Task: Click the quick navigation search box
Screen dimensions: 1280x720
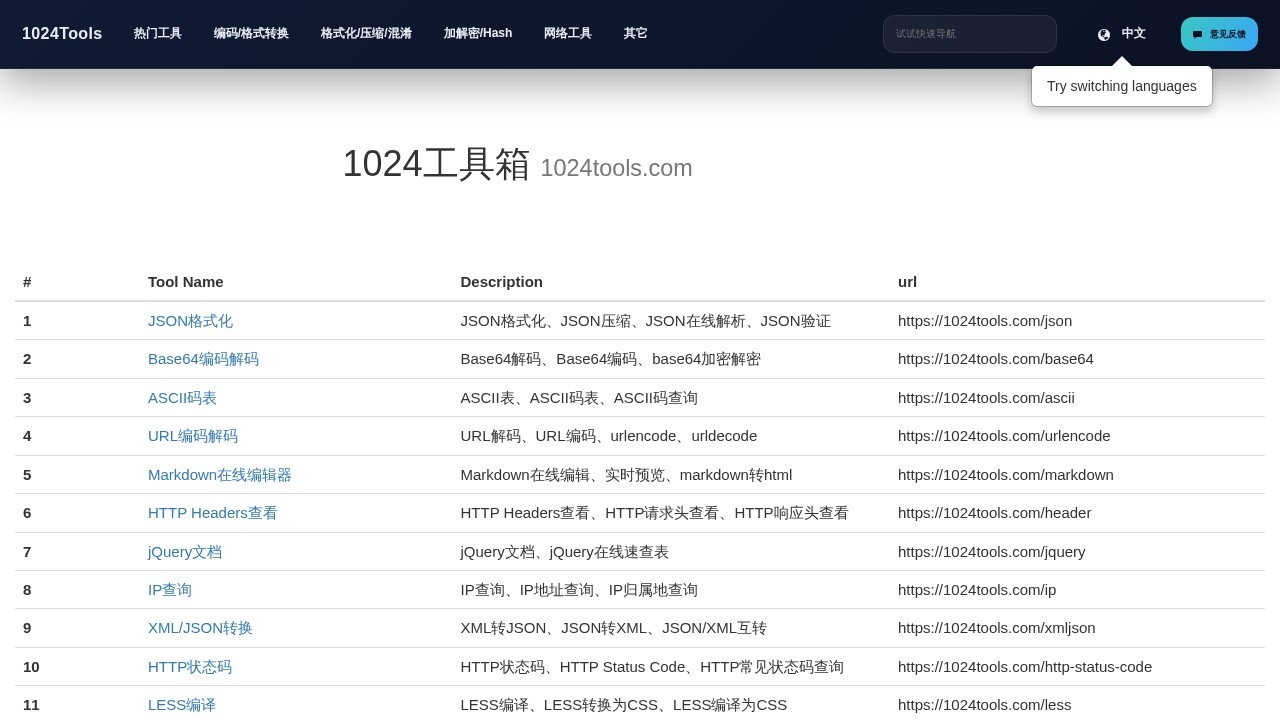Action: point(969,34)
